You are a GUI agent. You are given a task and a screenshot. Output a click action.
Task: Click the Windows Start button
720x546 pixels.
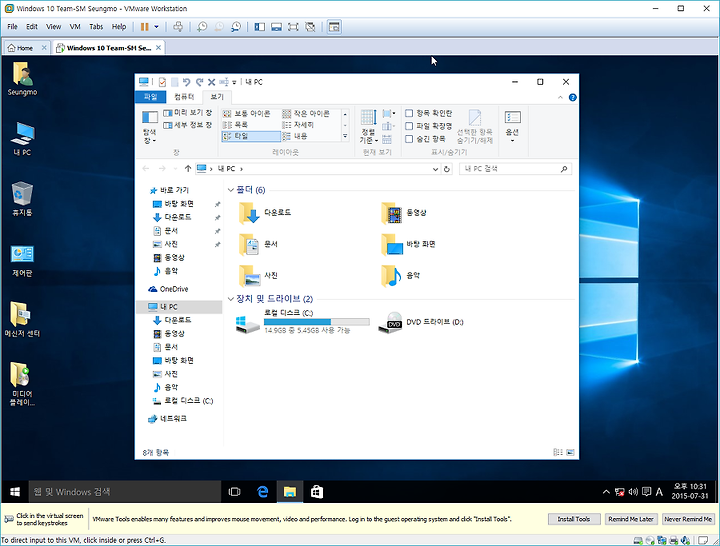click(15, 492)
